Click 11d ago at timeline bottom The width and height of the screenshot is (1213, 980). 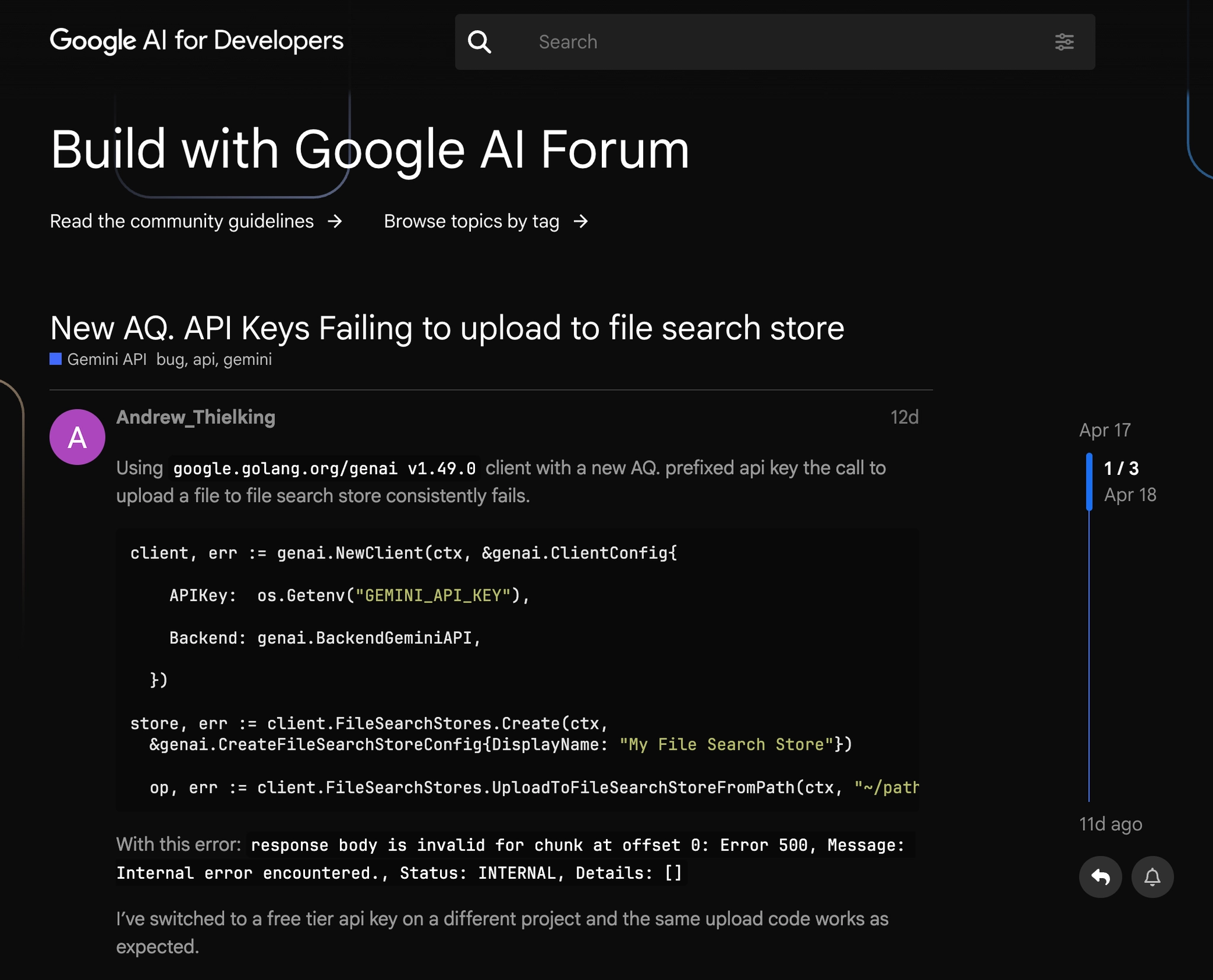1110,824
